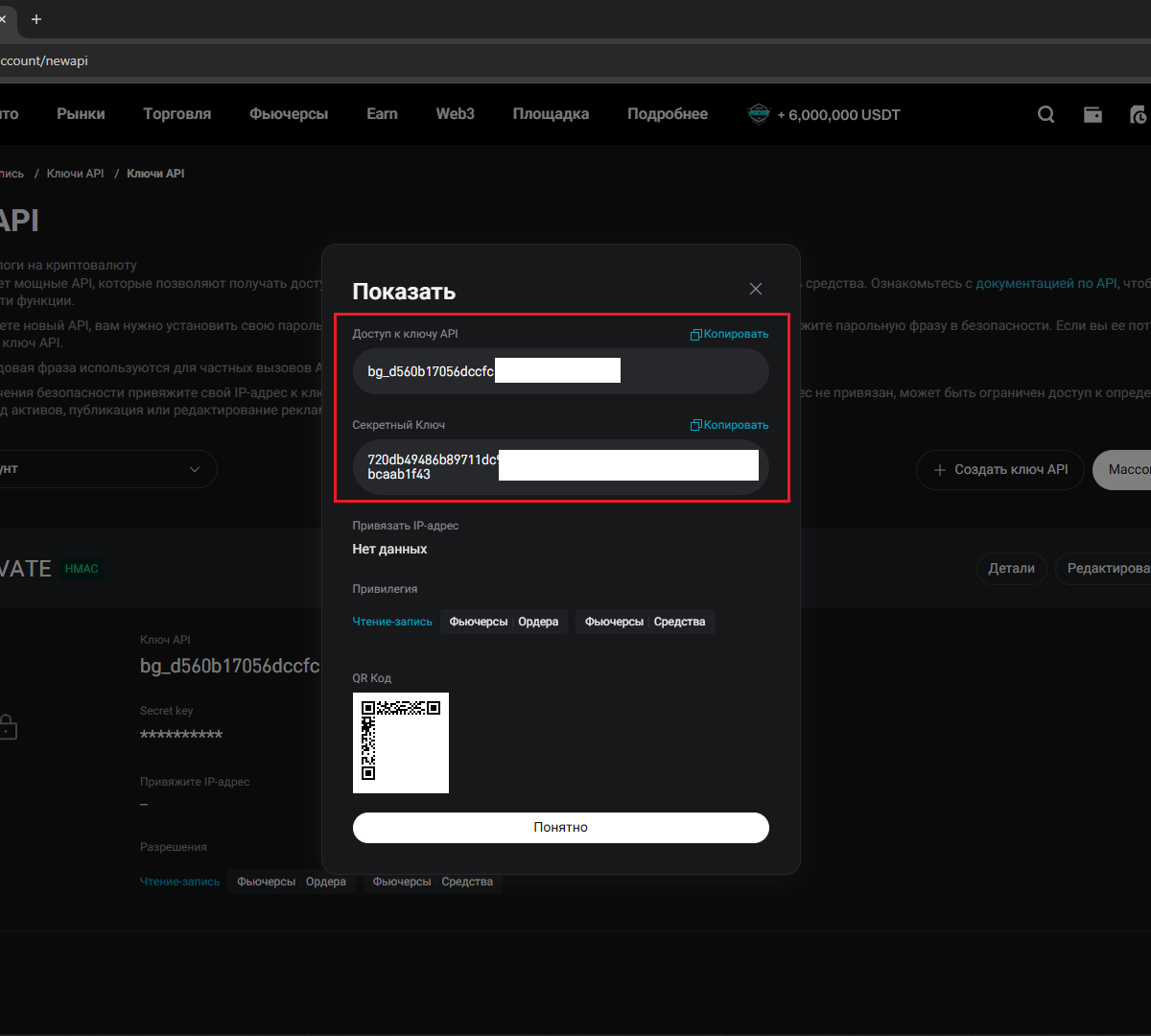Click the + 6,000,000 USDT promo text
The height and width of the screenshot is (1036, 1151).
pos(838,114)
